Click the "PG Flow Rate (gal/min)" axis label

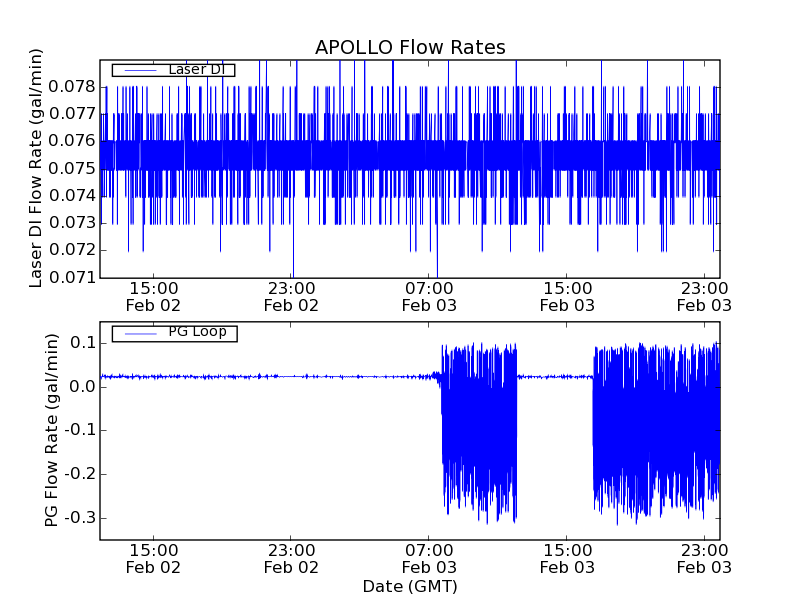click(51, 430)
